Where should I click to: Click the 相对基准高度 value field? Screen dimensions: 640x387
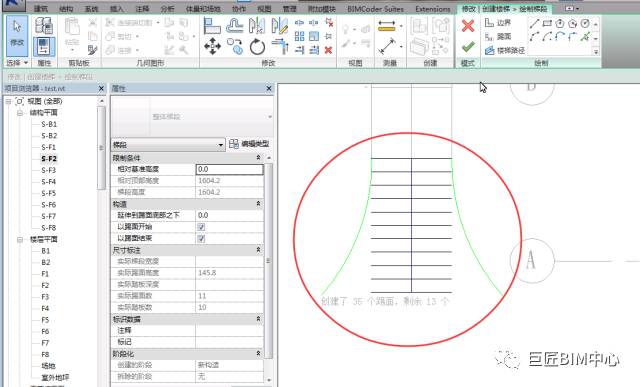pos(230,169)
